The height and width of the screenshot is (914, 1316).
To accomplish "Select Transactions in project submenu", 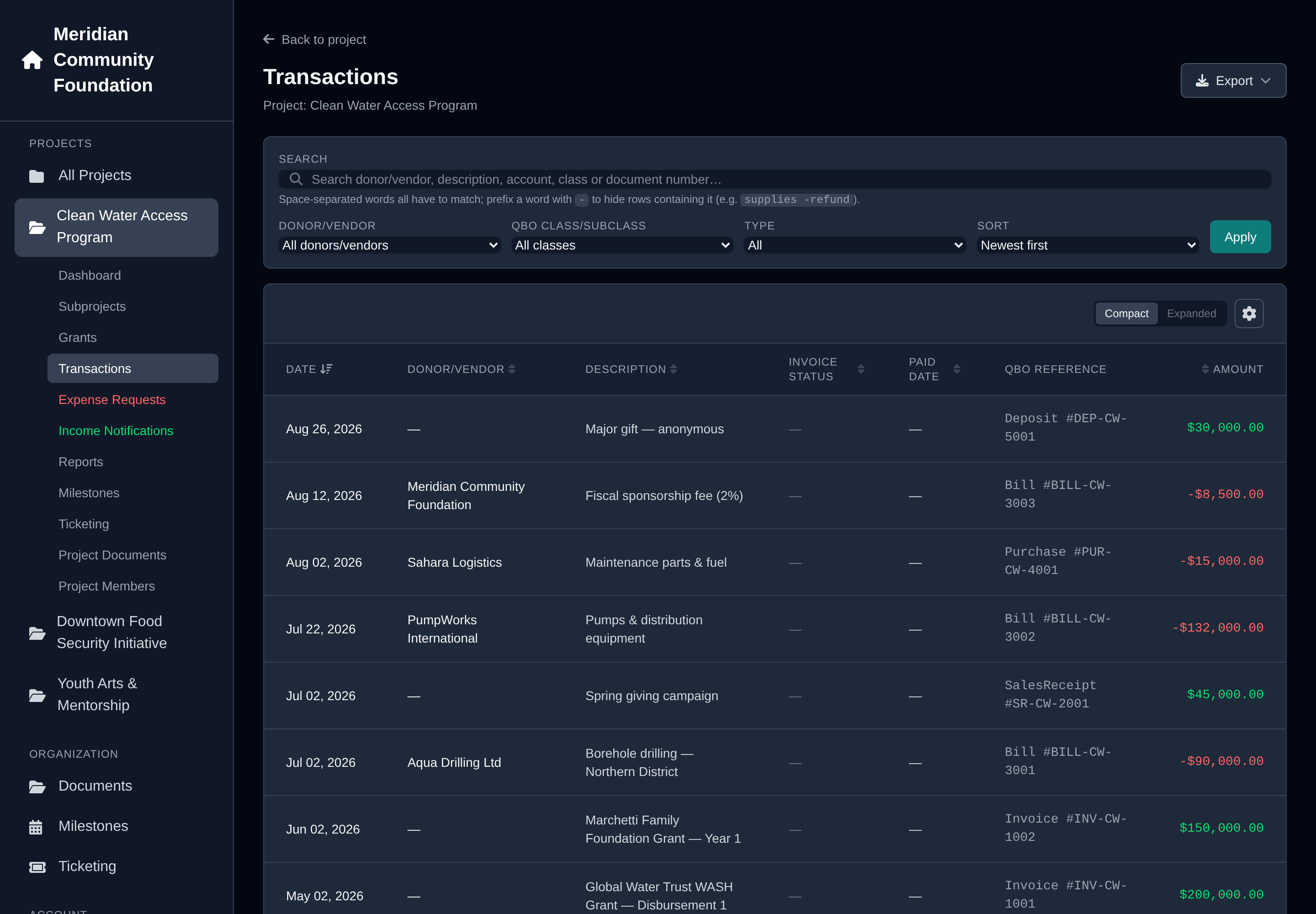I will click(x=133, y=368).
